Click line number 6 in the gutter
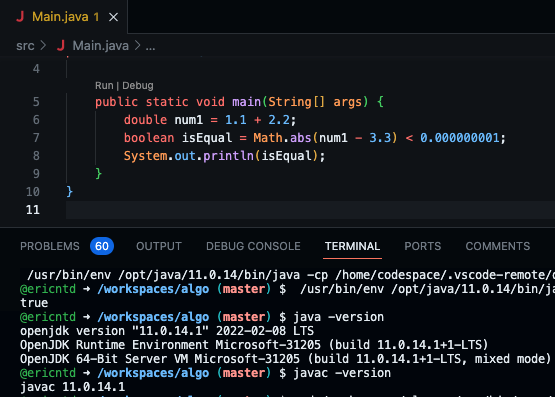Screen dimensions: 555x397 tap(36, 120)
